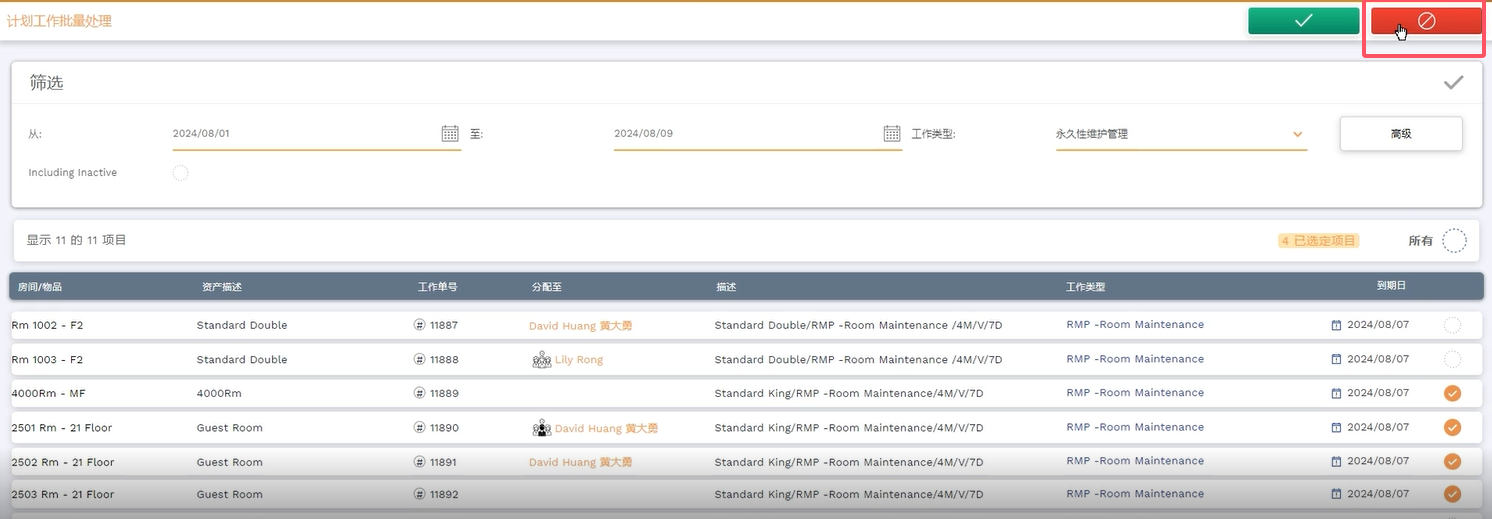The width and height of the screenshot is (1492, 519).
Task: Click the 描述 column header
Action: click(726, 287)
